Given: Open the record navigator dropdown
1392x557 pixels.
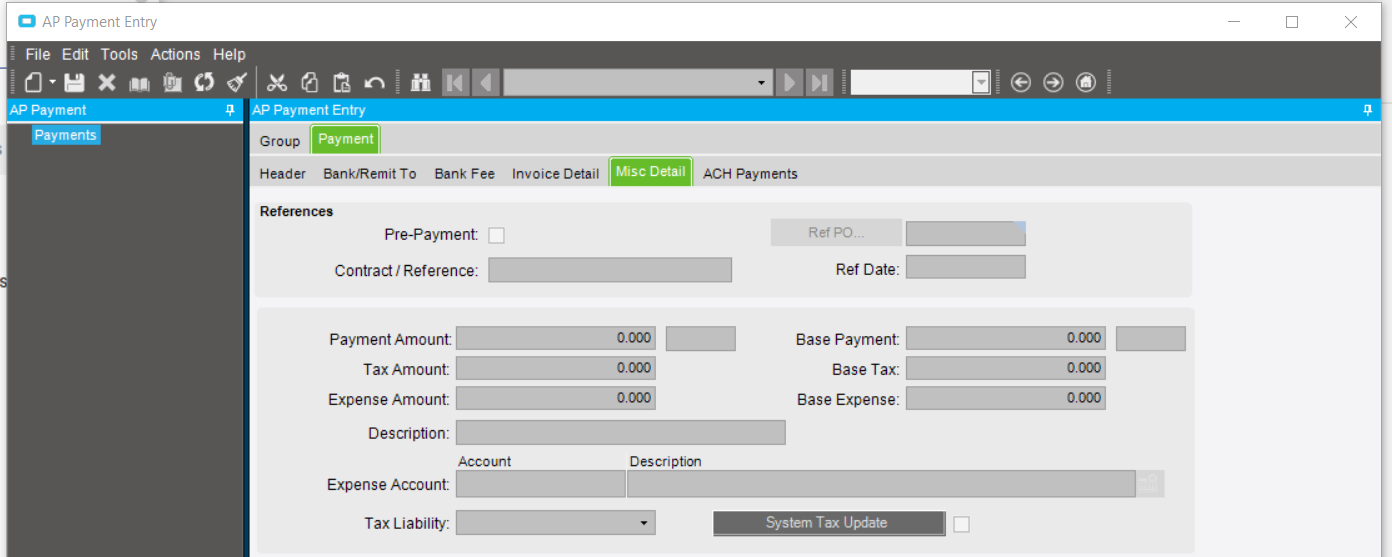Looking at the screenshot, I should 763,83.
